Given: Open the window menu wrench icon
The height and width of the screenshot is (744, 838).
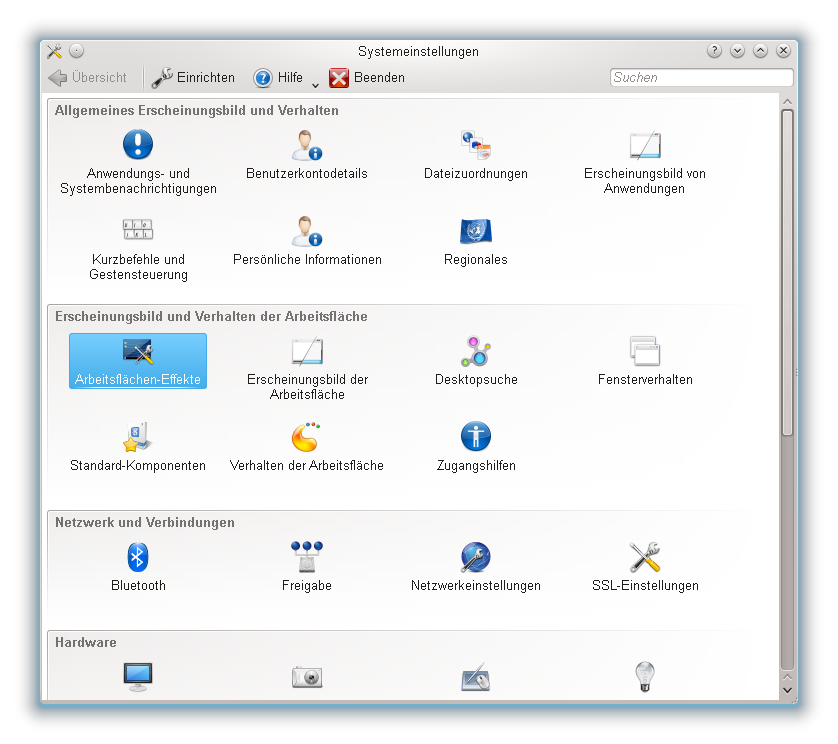Looking at the screenshot, I should [x=54, y=51].
